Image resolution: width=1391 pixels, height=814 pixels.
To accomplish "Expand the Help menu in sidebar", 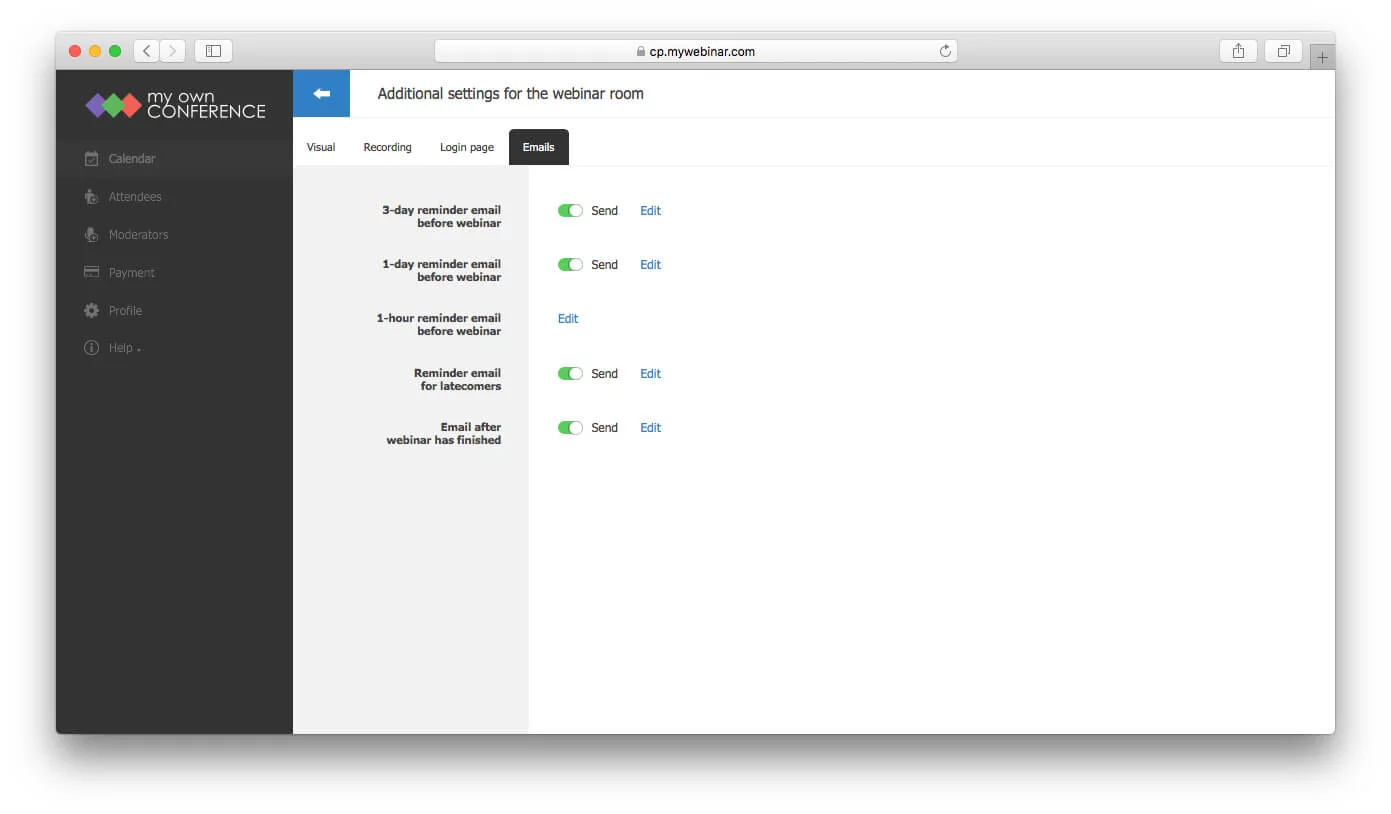I will pos(124,348).
